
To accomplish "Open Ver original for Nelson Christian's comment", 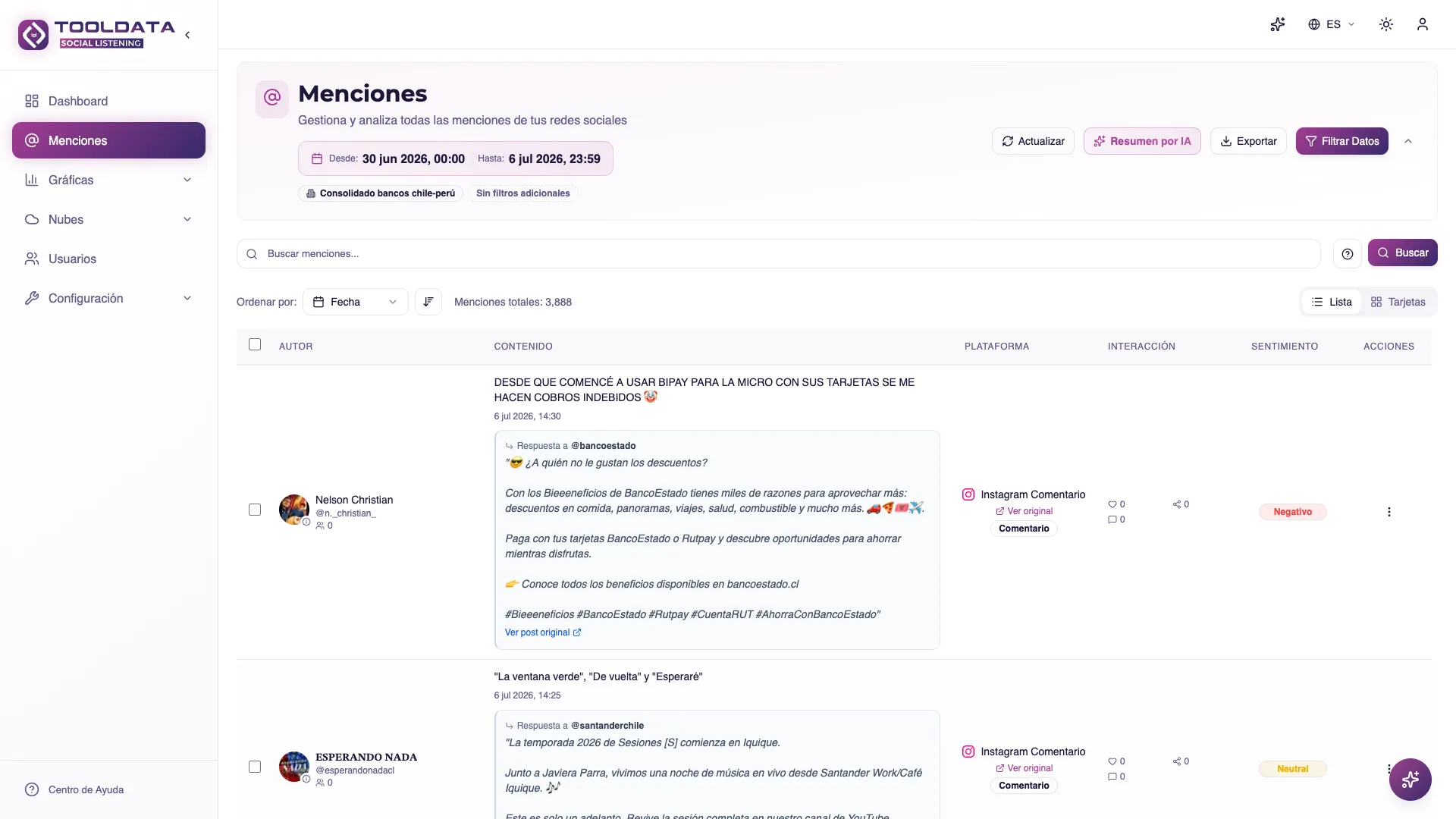I will tap(1024, 511).
